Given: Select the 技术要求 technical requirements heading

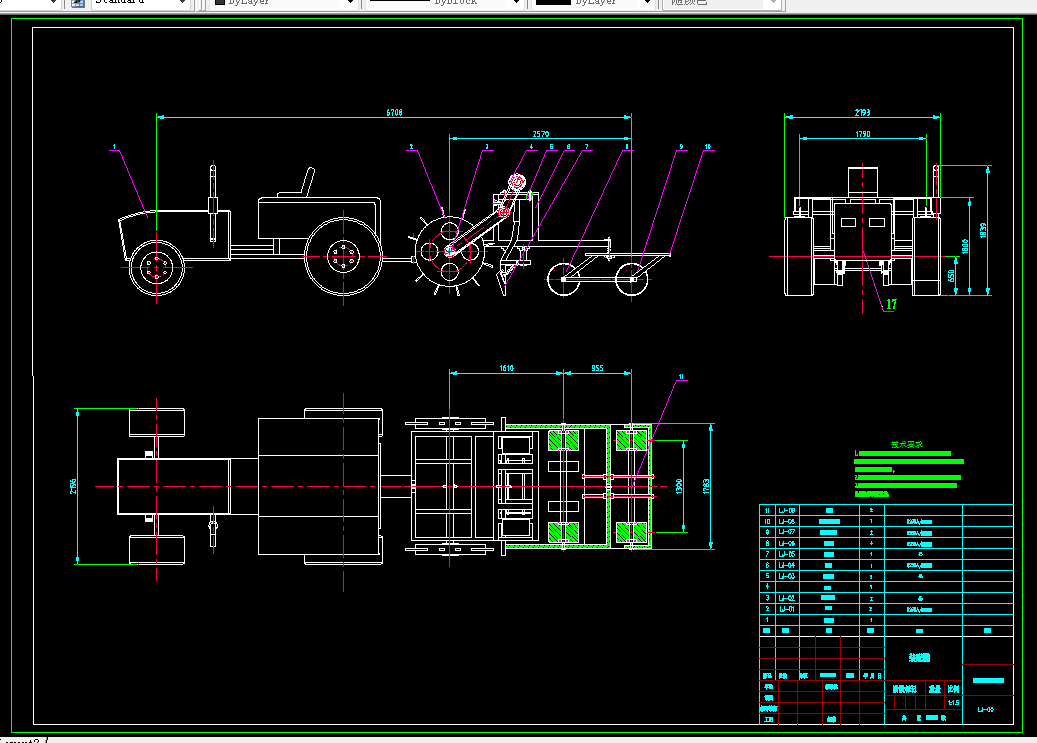Looking at the screenshot, I should pos(907,445).
